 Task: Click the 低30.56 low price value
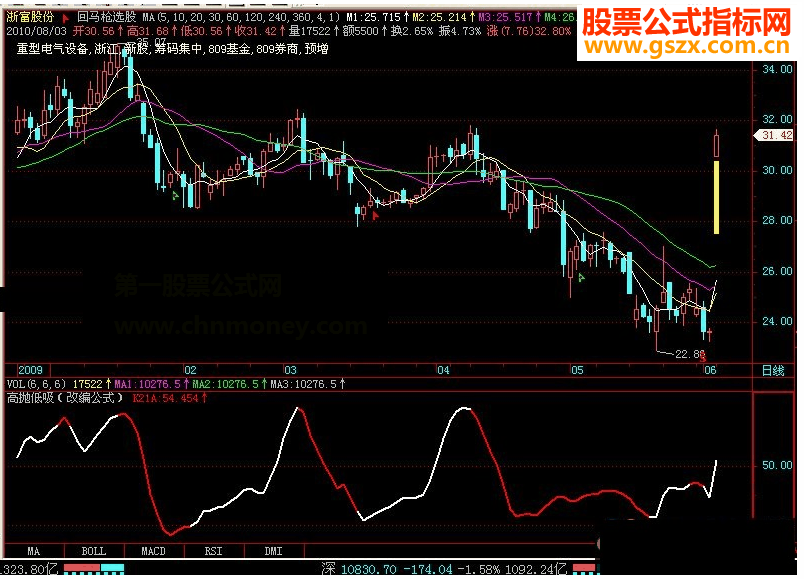pyautogui.click(x=206, y=31)
